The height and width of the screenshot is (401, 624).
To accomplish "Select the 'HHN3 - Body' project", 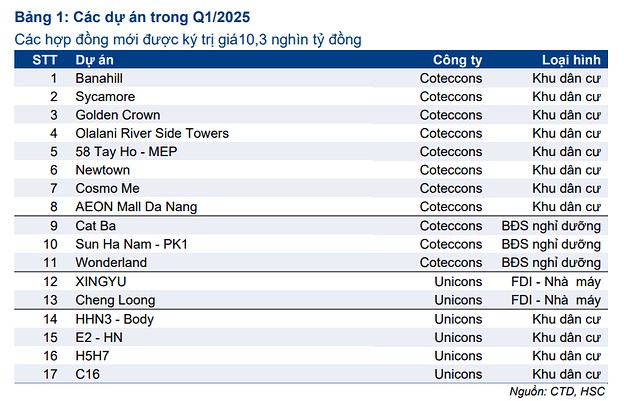I will pos(115,319).
